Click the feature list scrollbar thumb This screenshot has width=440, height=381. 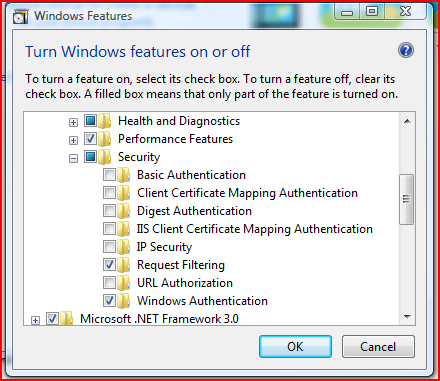406,199
